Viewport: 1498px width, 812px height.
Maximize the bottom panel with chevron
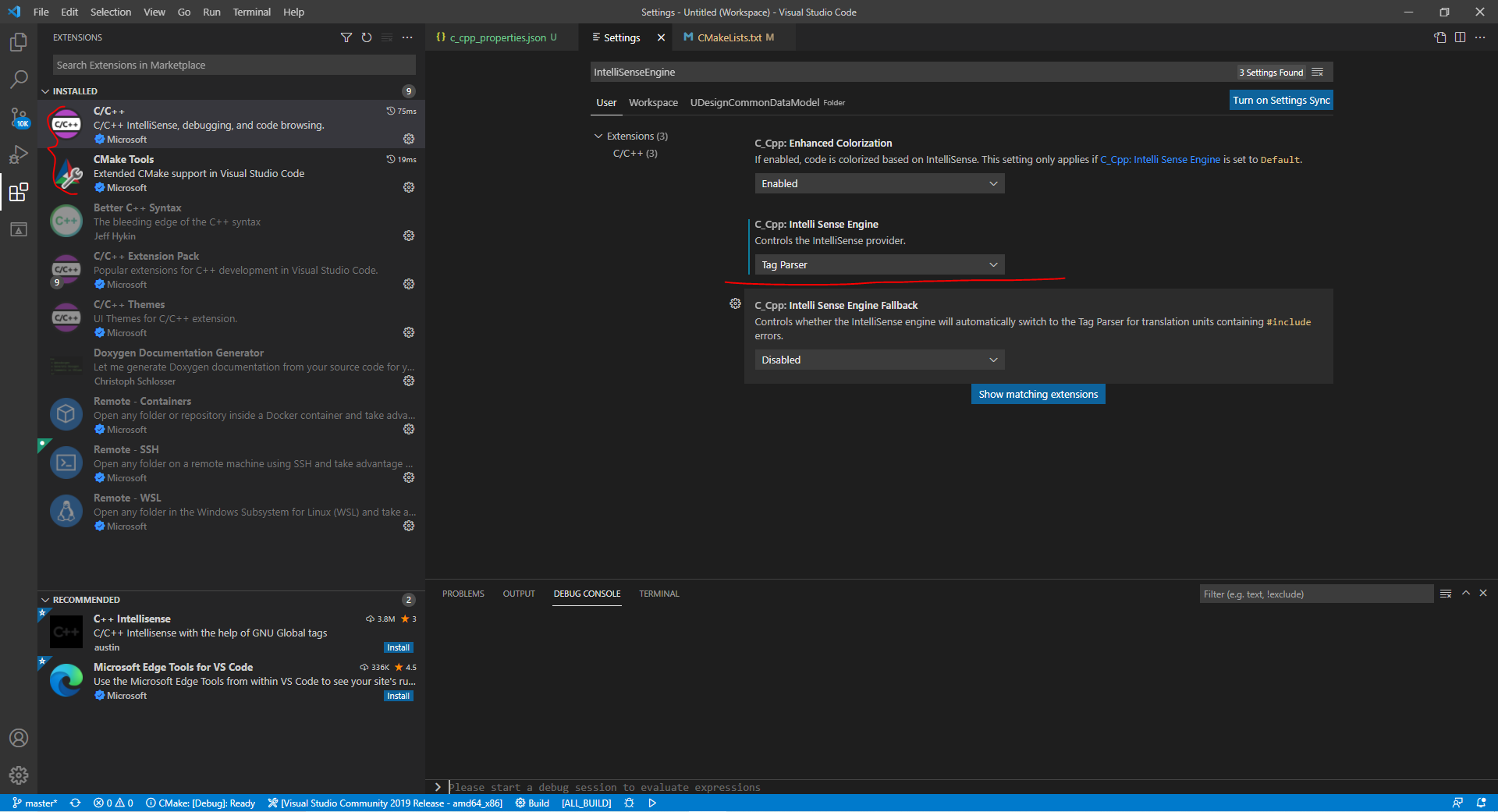coord(1466,594)
